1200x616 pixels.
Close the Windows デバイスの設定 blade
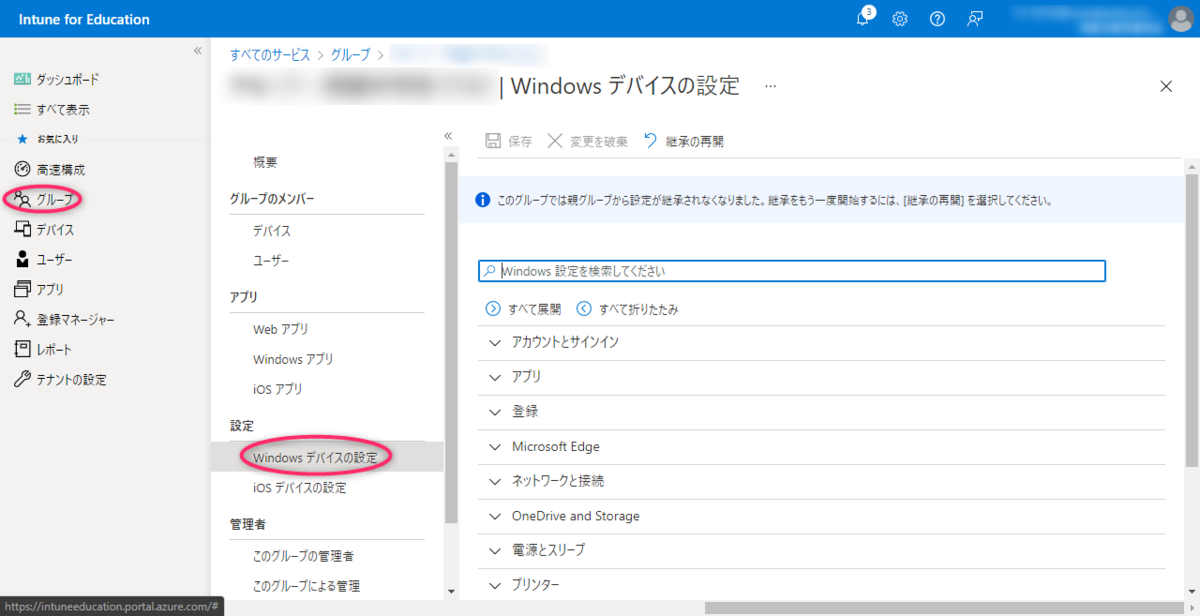point(1166,86)
